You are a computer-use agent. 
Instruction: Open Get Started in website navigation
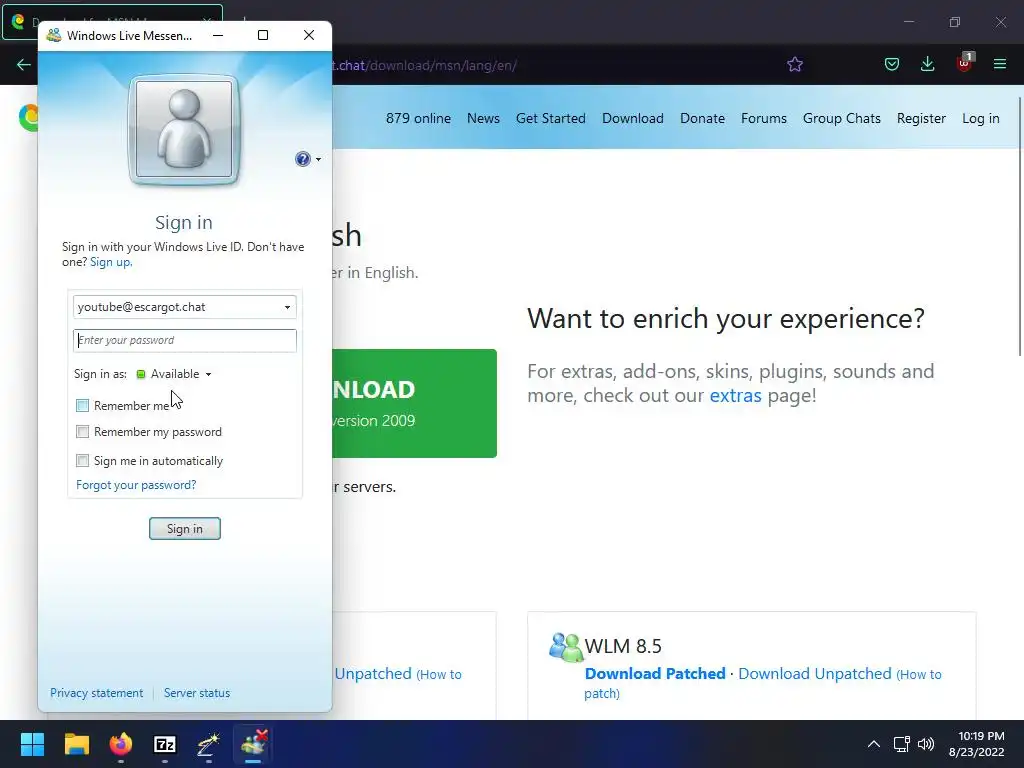point(551,118)
